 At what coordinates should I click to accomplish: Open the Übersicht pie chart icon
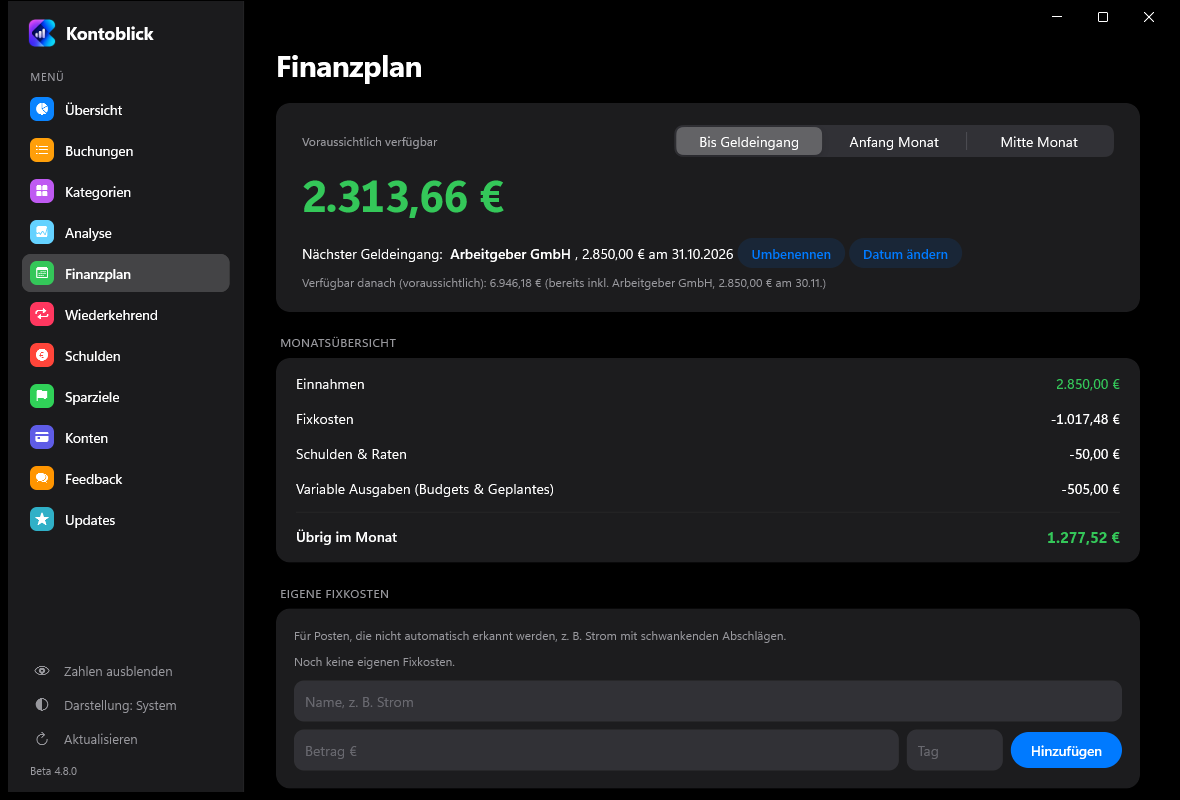tap(42, 109)
